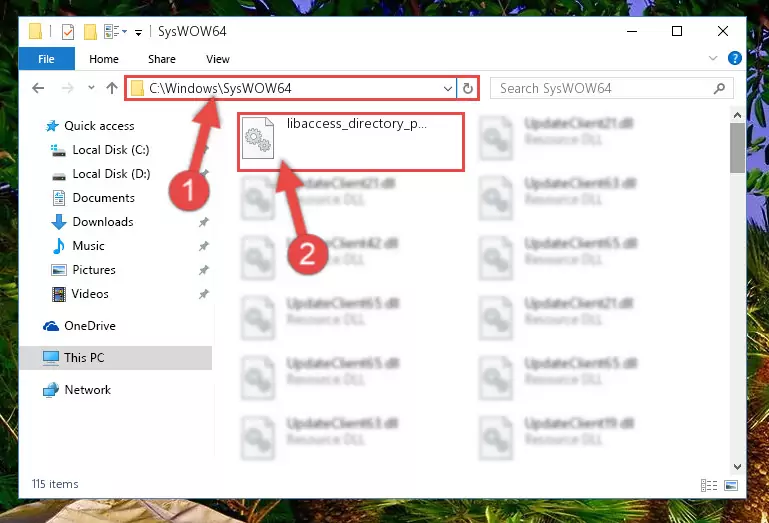Switch to Details view in status bar
769x523 pixels.
pos(709,485)
